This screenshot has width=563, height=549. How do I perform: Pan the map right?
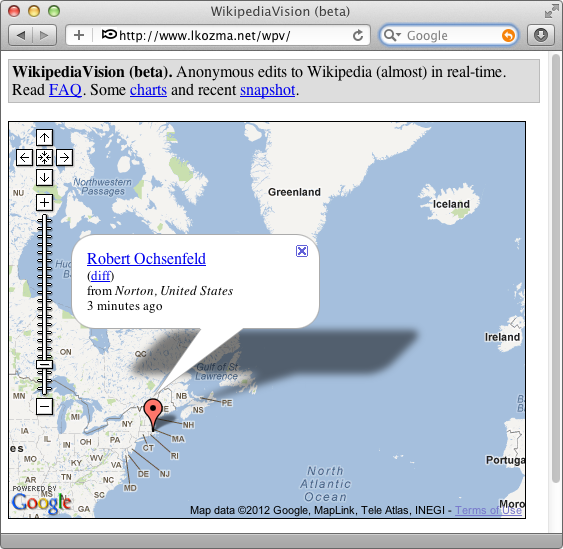[x=65, y=157]
